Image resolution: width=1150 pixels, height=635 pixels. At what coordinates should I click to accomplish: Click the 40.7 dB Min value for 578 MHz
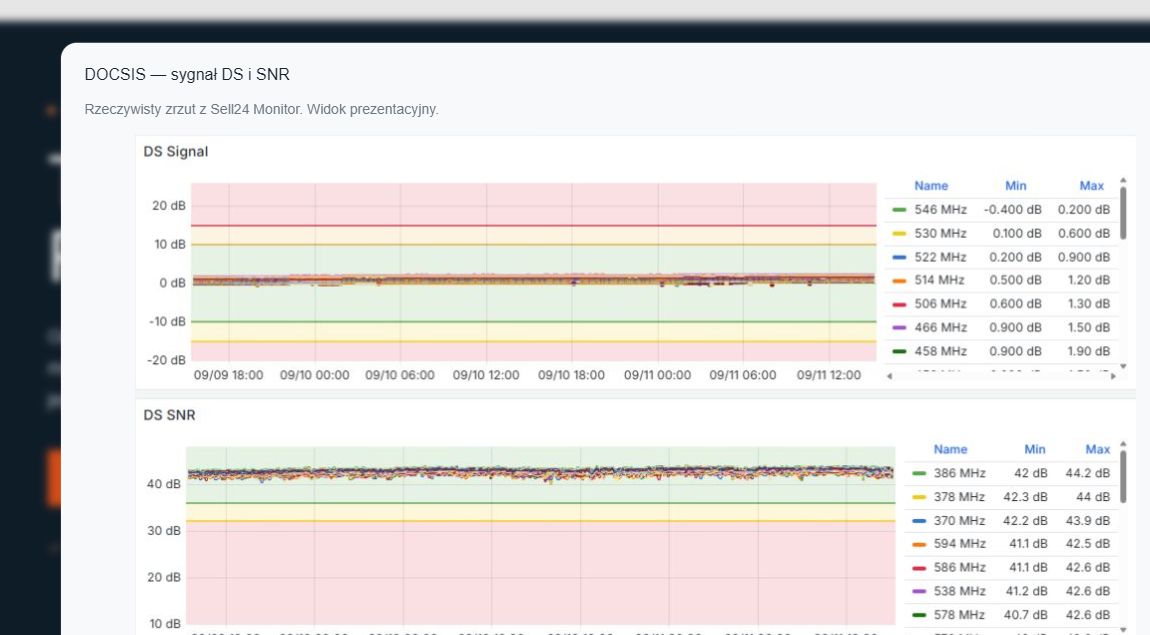click(x=1026, y=614)
